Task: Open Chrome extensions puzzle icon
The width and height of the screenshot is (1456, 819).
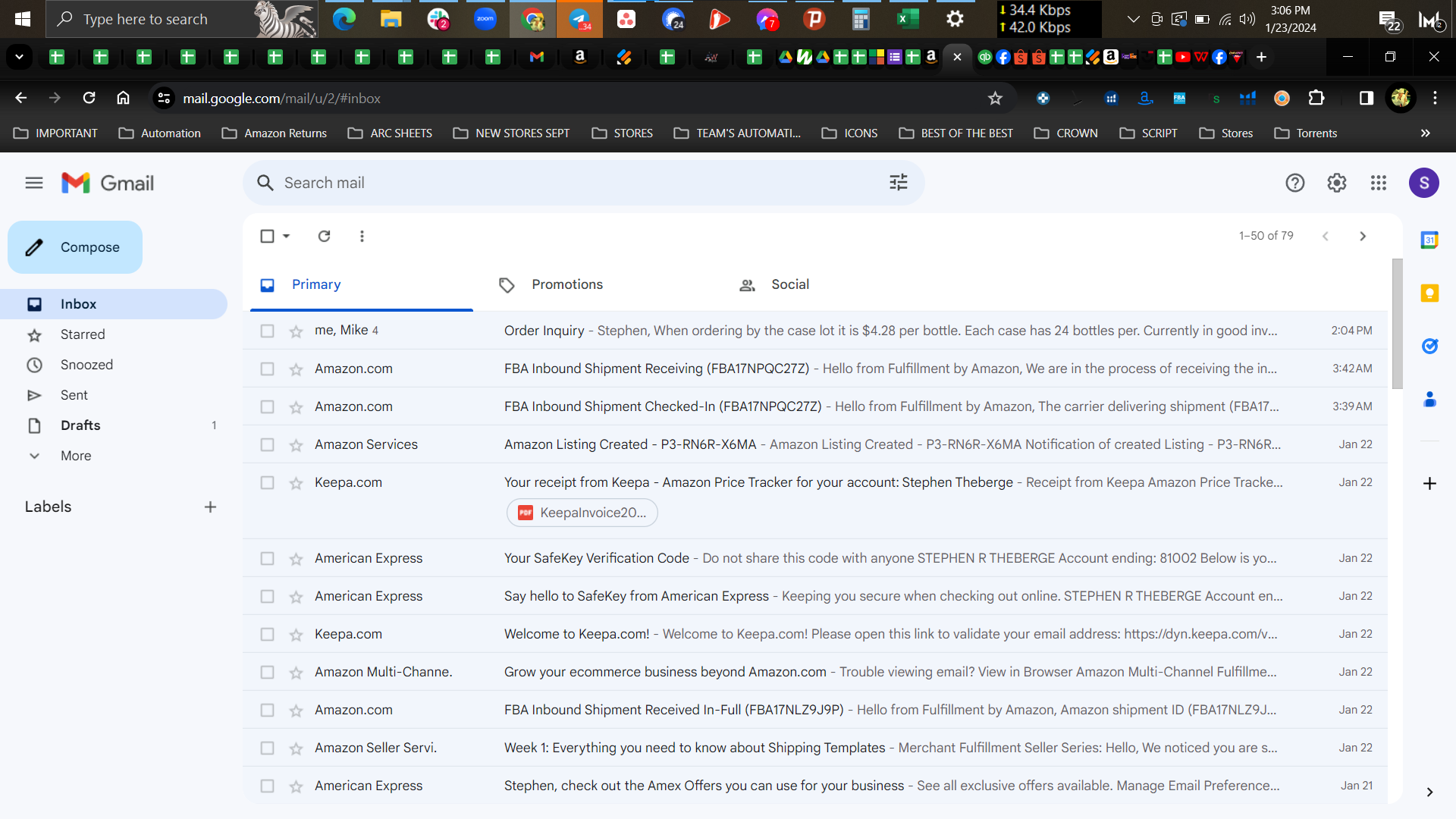Action: click(1316, 98)
